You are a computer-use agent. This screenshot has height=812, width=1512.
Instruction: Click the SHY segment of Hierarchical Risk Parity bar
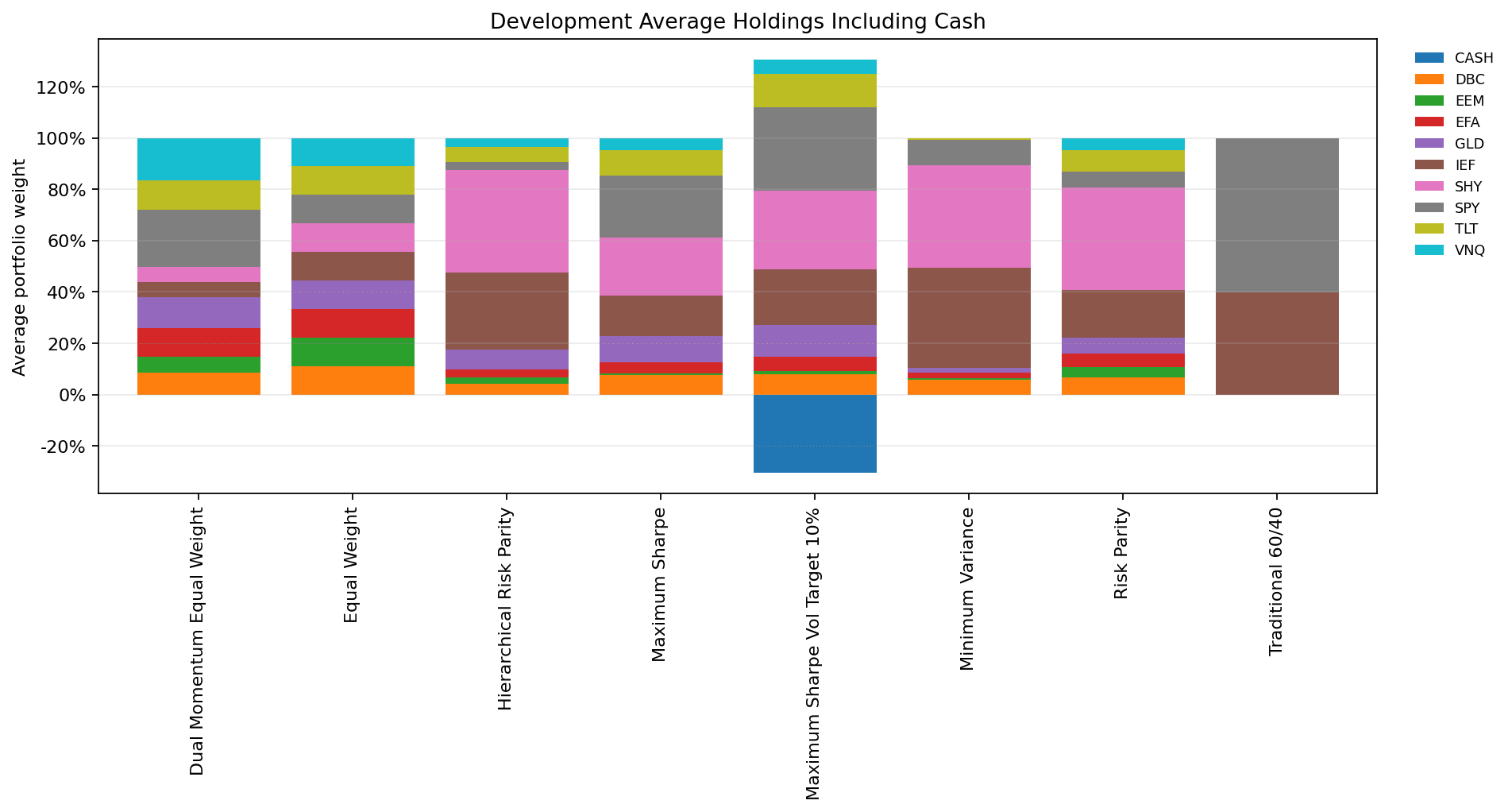(x=507, y=222)
